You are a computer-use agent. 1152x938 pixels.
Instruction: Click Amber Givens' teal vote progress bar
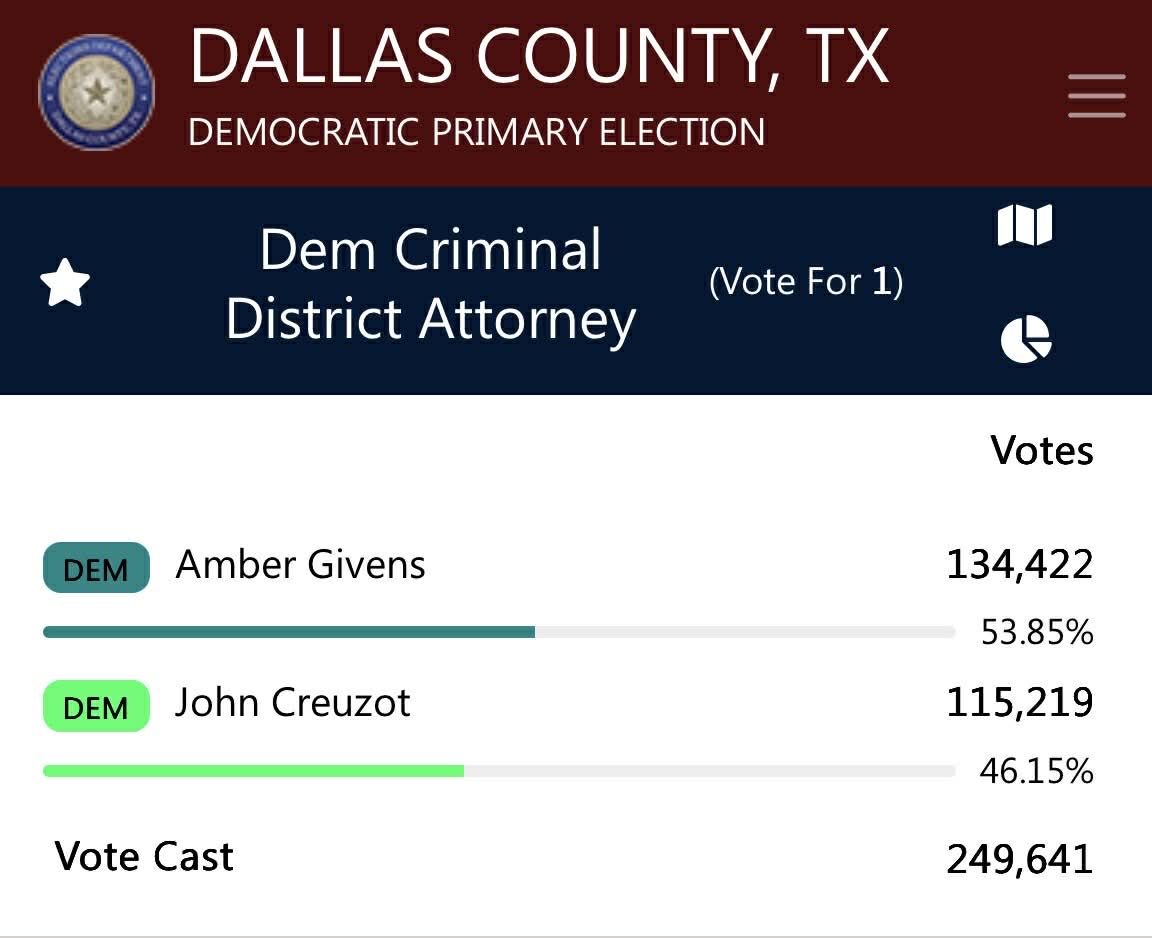click(x=289, y=632)
